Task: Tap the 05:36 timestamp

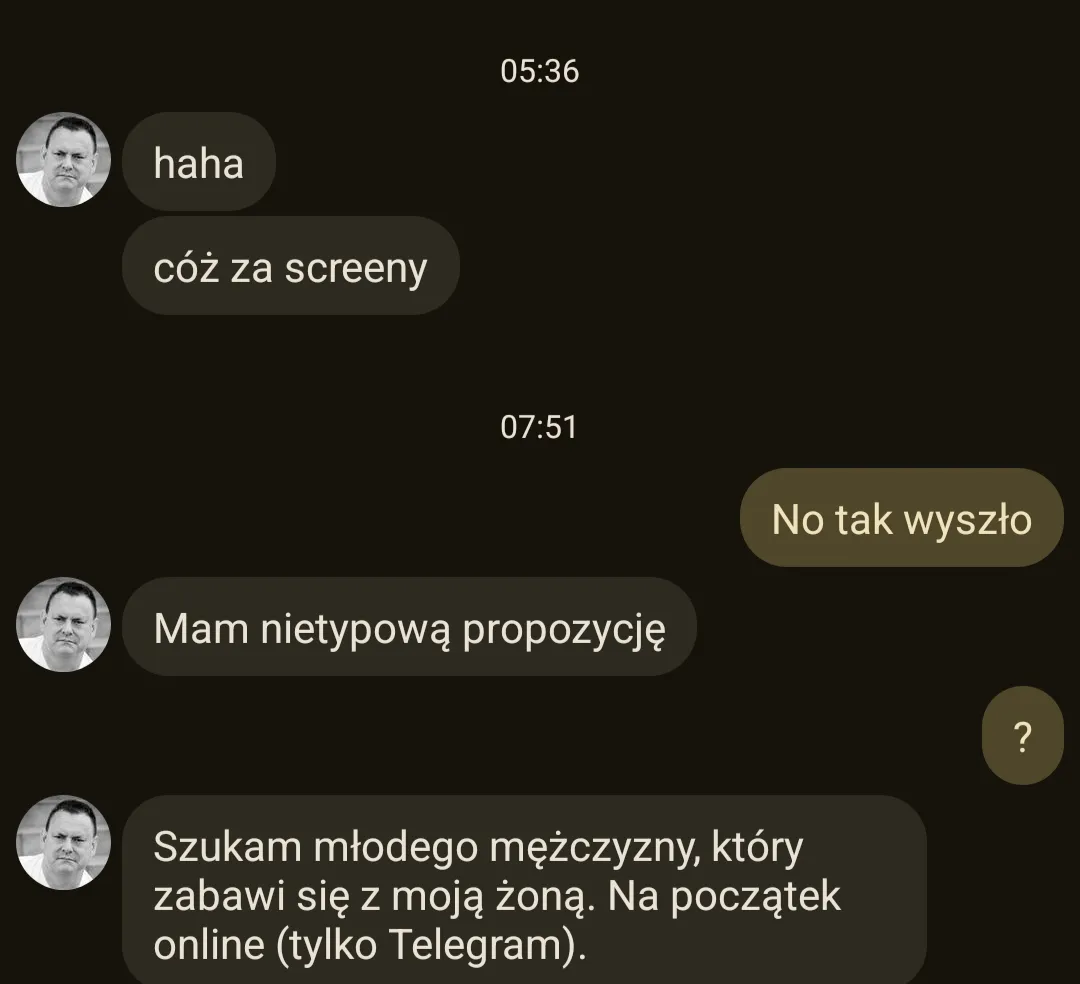Action: (539, 72)
